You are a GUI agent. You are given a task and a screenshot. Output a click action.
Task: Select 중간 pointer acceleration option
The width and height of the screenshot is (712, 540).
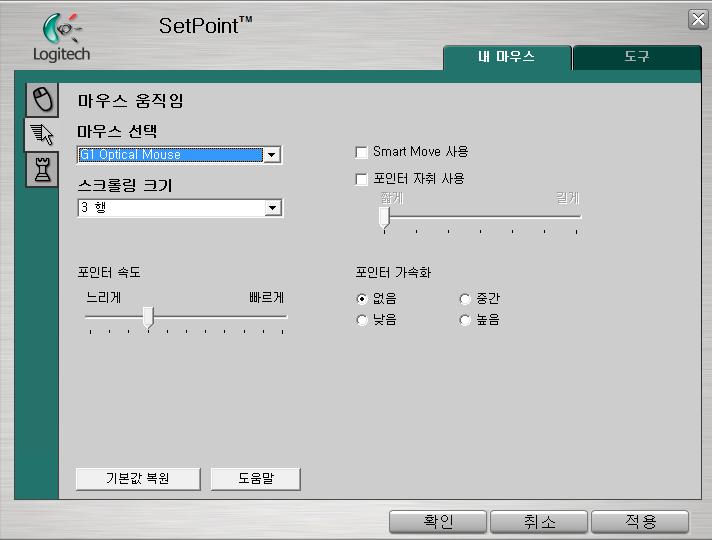point(465,299)
